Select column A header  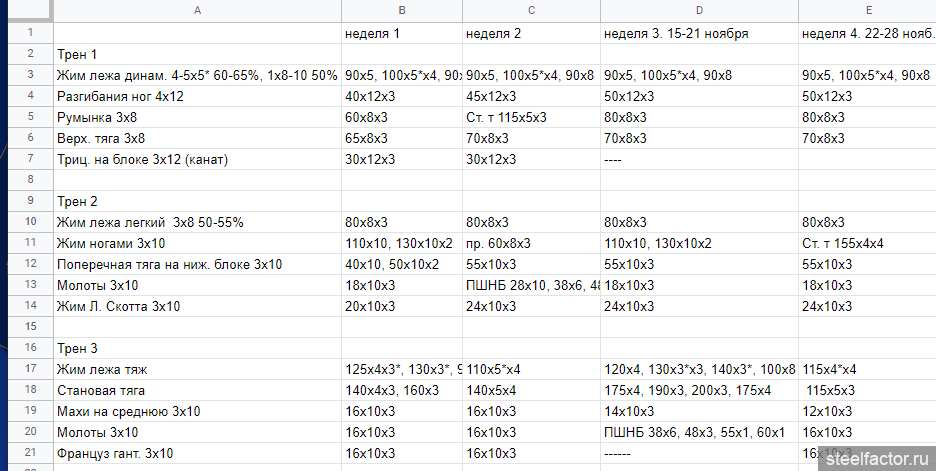(197, 9)
